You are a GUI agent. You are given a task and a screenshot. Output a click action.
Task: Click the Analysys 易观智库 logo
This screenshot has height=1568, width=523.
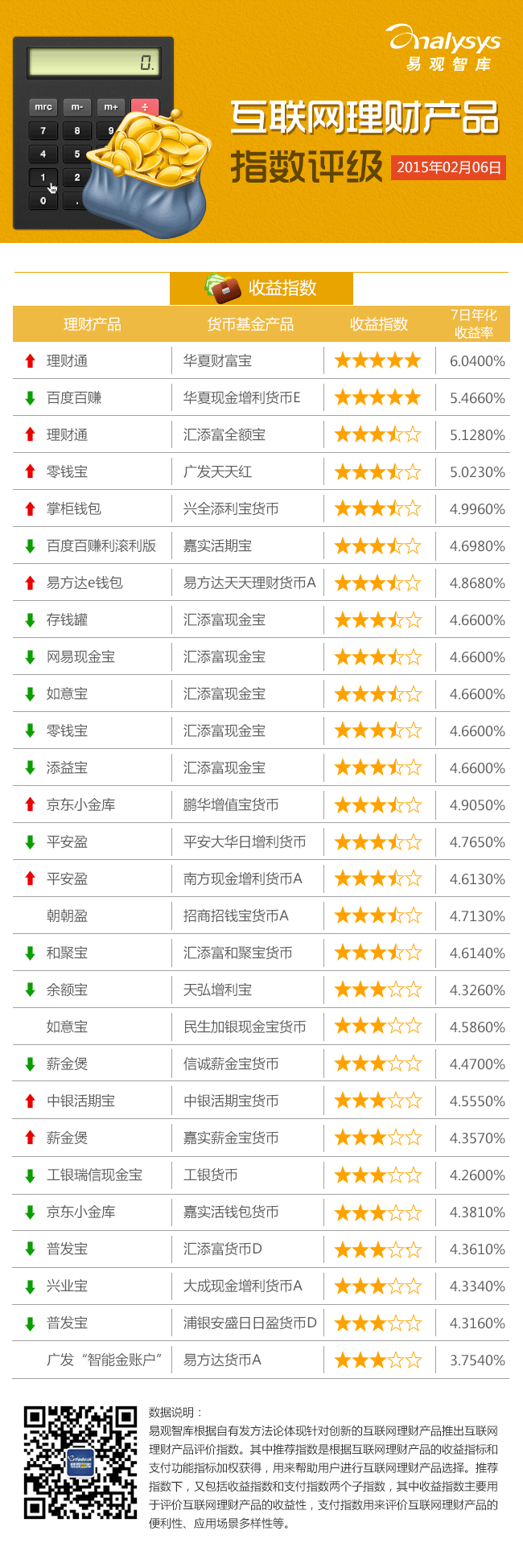point(444,47)
